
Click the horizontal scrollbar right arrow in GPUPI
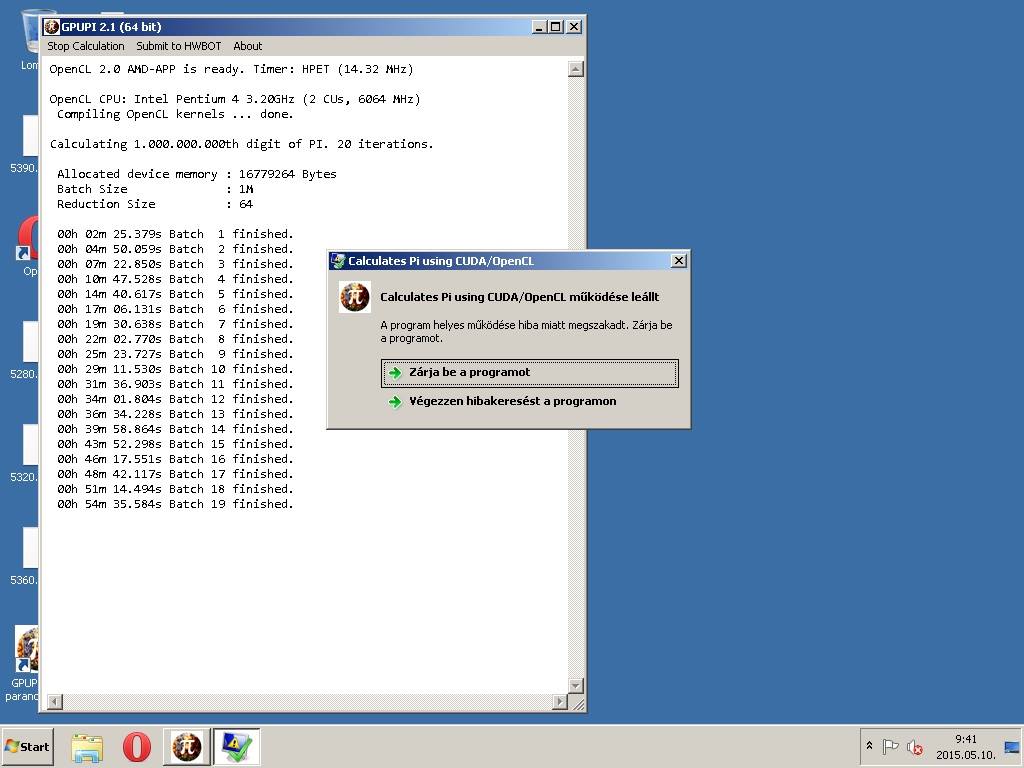(560, 702)
